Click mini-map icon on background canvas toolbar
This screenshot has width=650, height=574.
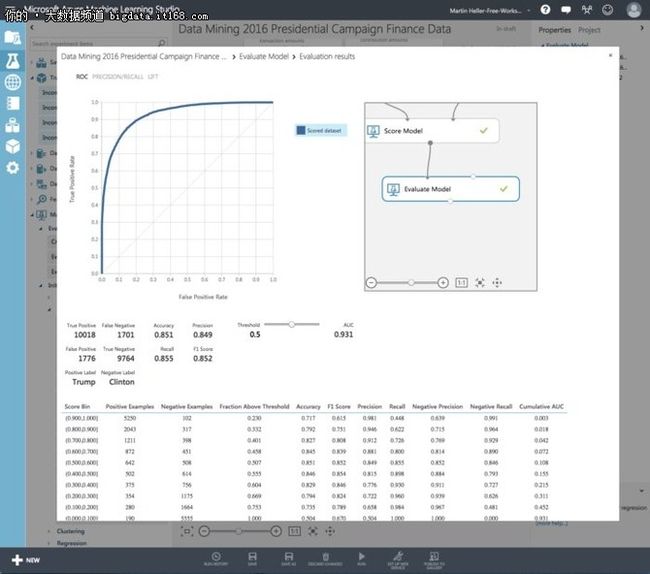(187, 531)
